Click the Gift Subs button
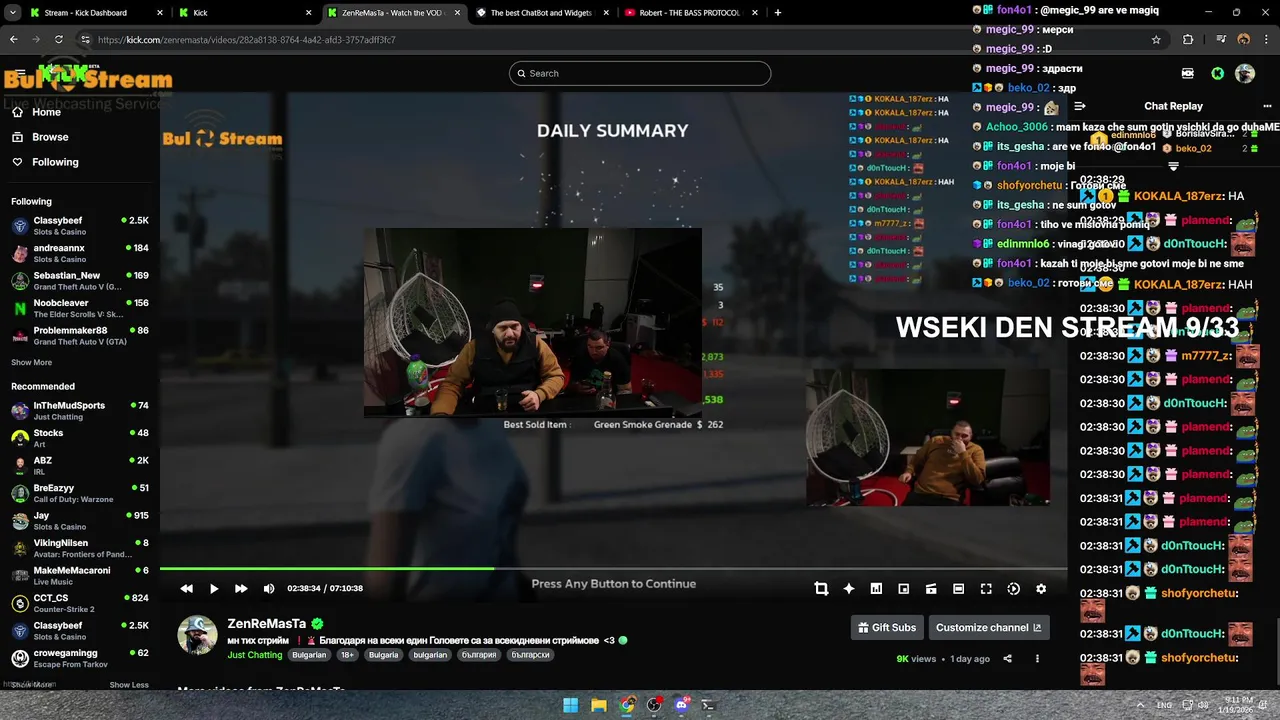 click(x=888, y=628)
